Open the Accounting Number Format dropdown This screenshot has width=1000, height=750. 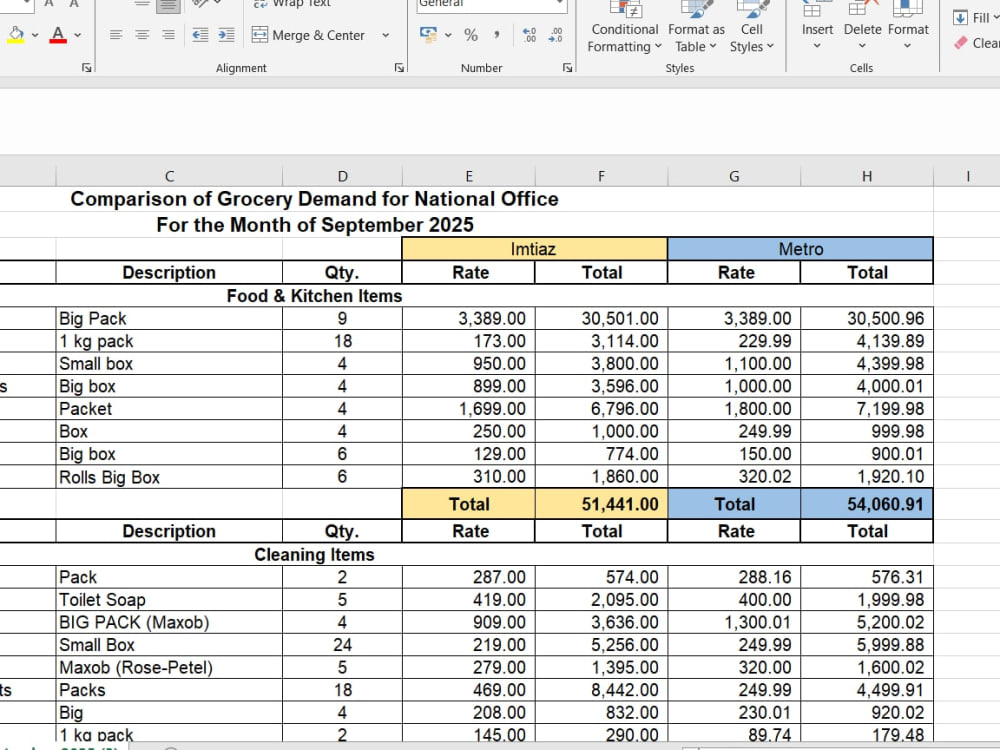448,35
